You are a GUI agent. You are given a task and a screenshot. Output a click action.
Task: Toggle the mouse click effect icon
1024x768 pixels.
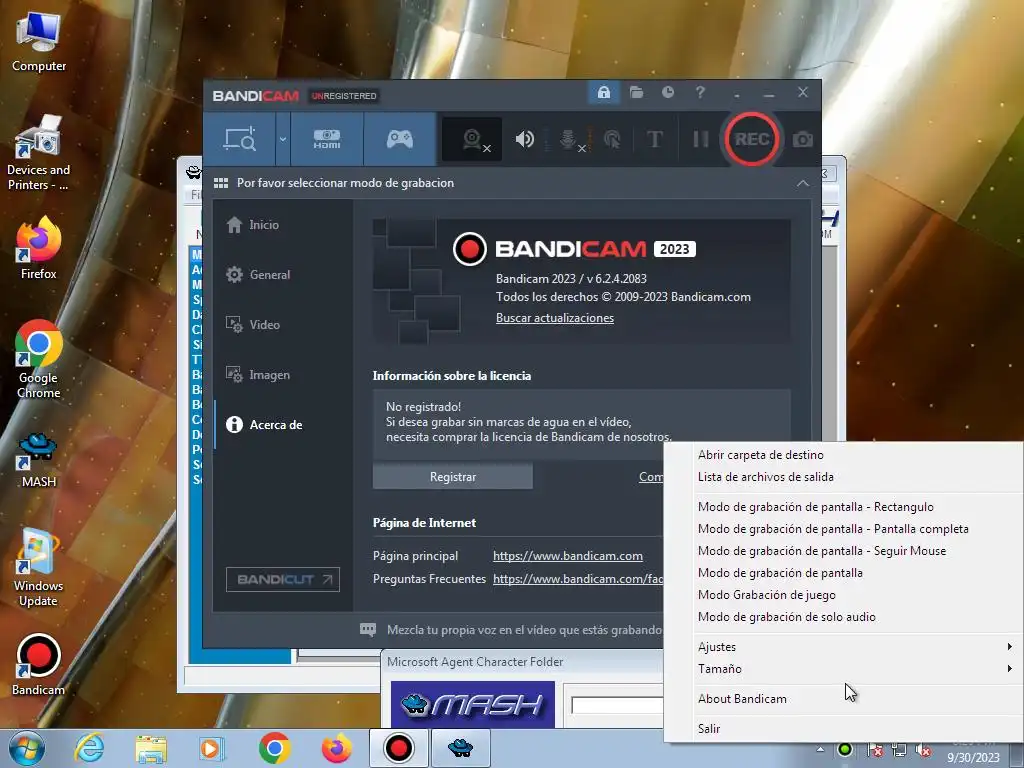(612, 139)
